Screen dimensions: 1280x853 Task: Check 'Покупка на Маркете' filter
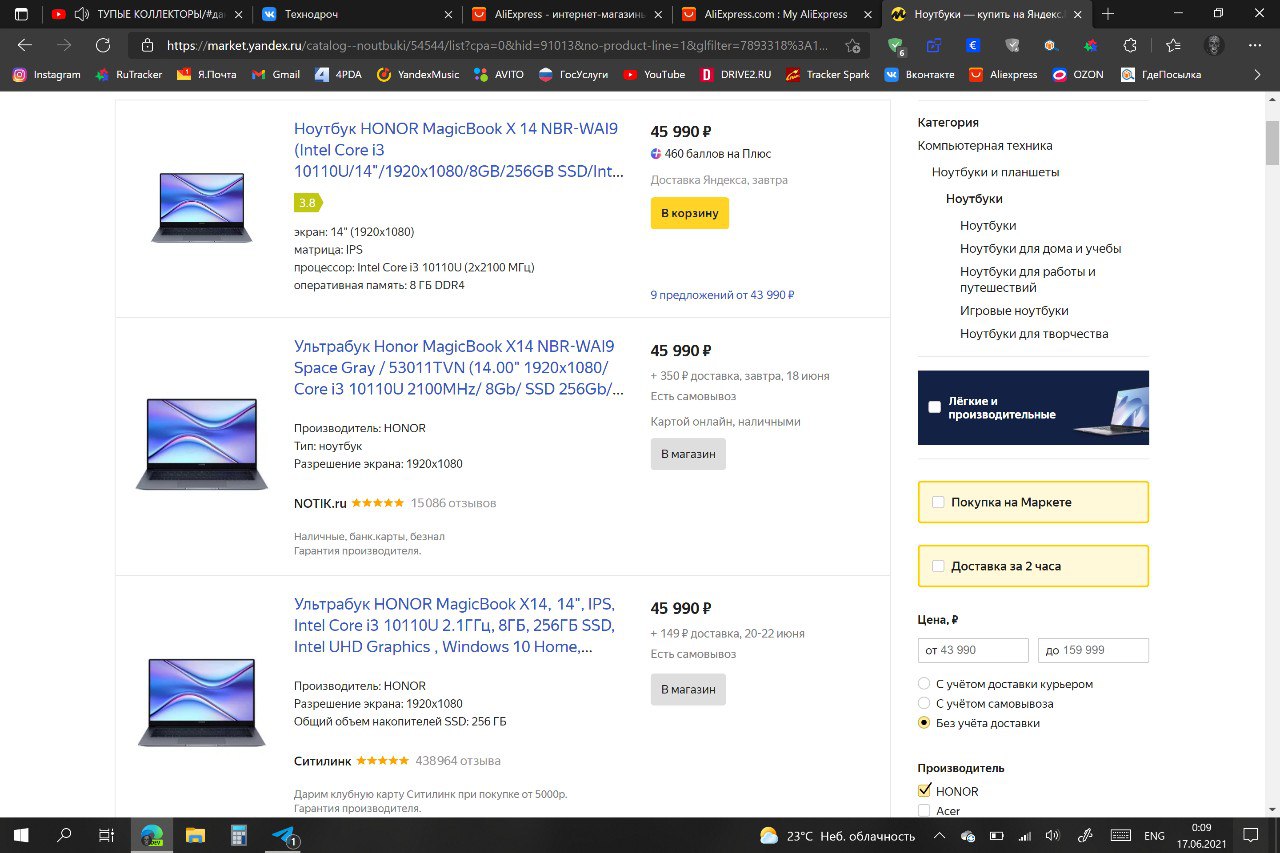click(x=938, y=502)
